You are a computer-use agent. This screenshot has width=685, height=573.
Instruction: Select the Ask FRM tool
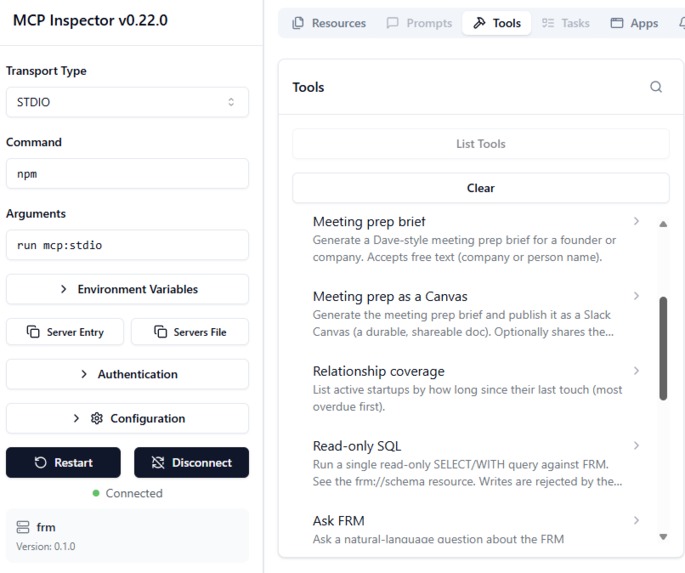[476, 529]
